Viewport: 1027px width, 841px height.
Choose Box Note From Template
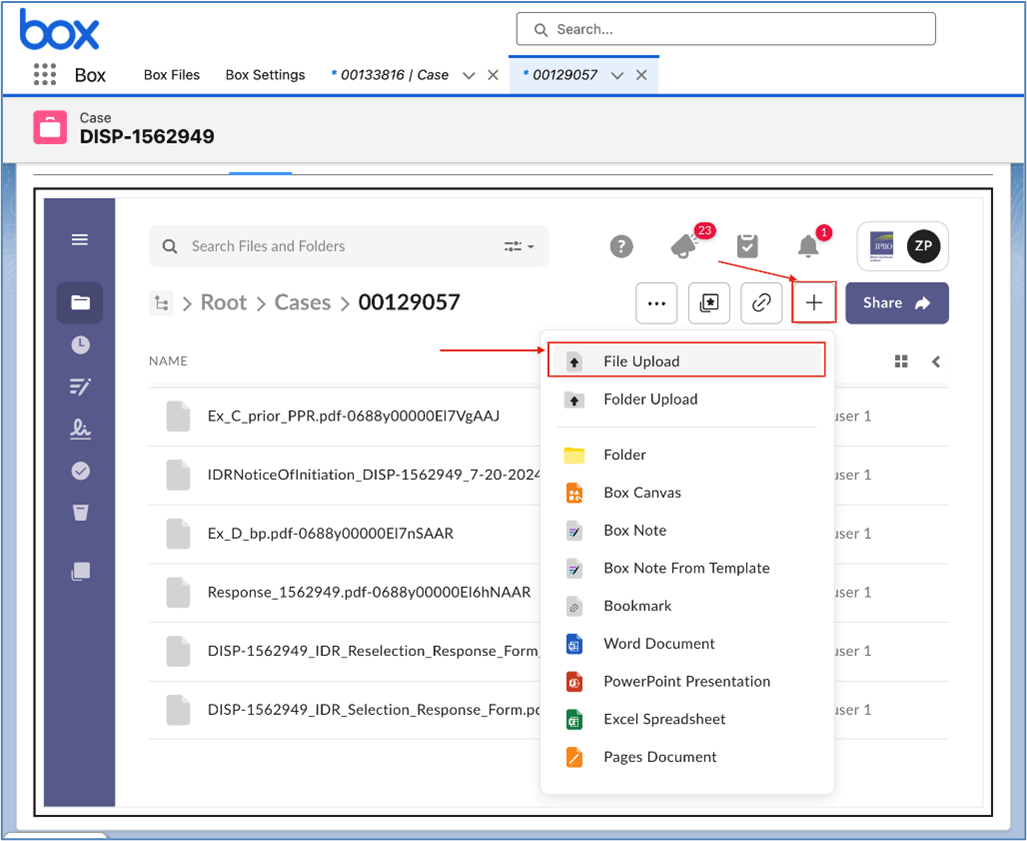pos(686,568)
